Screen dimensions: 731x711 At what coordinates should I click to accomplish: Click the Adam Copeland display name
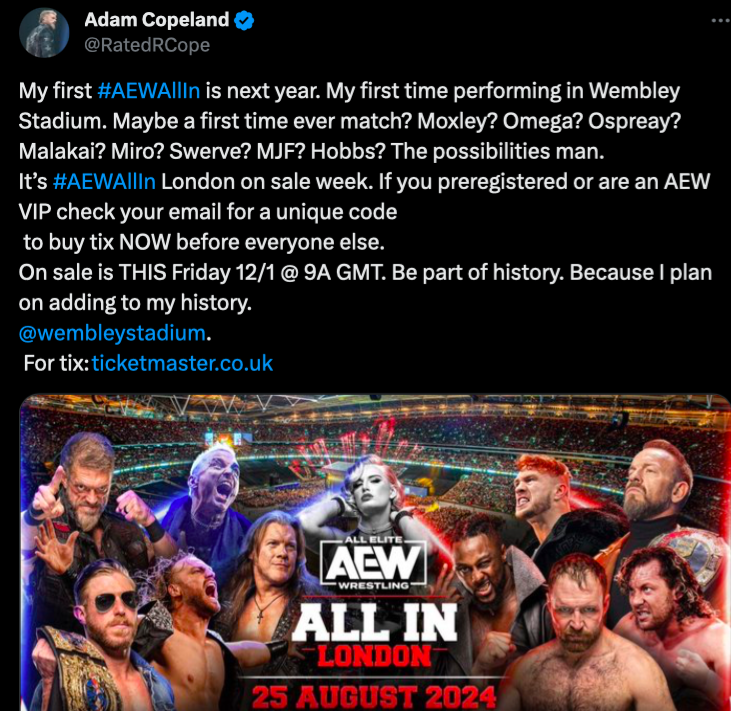[x=157, y=20]
